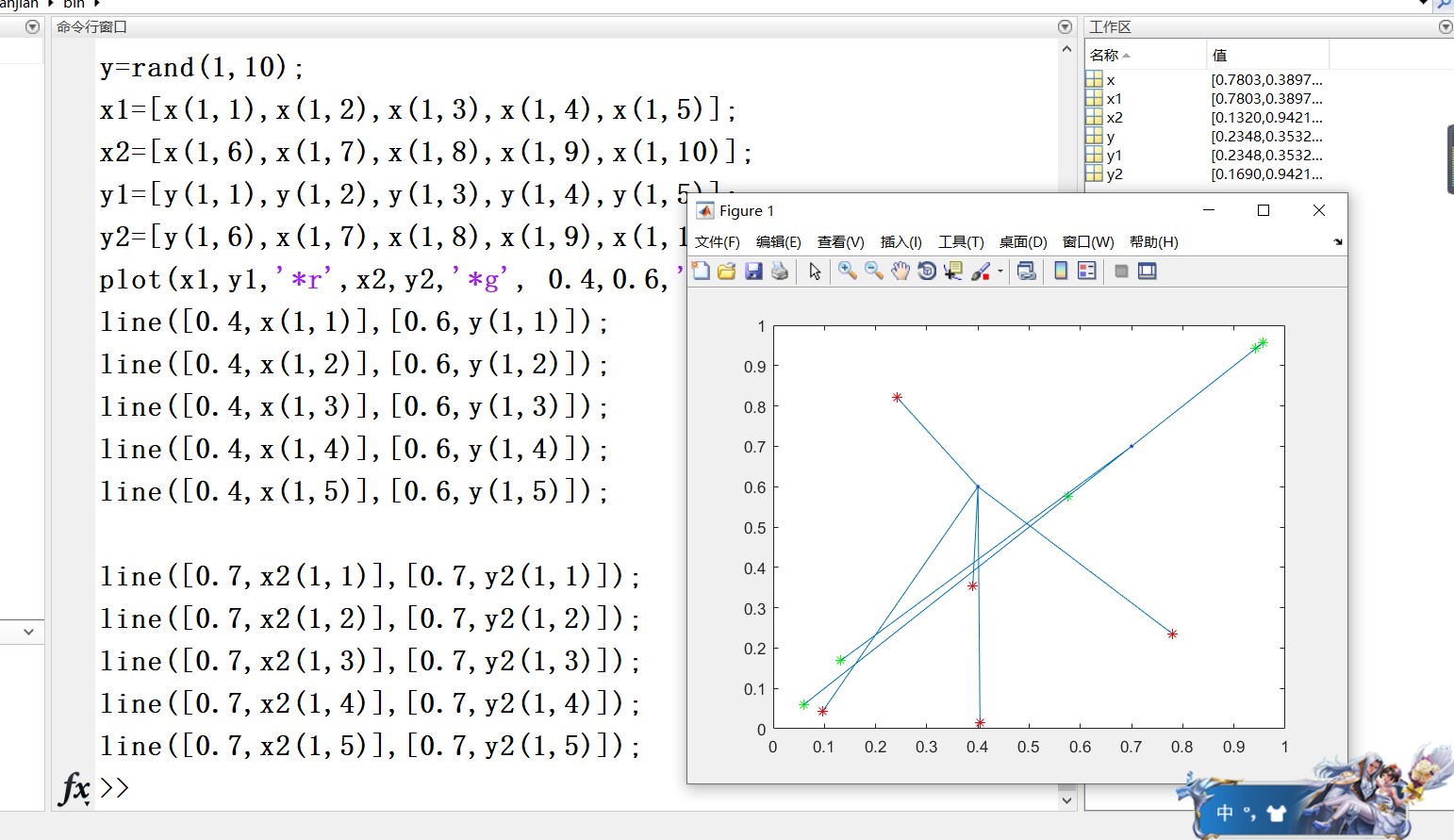Click the Show Plot Tools icon

click(1147, 272)
